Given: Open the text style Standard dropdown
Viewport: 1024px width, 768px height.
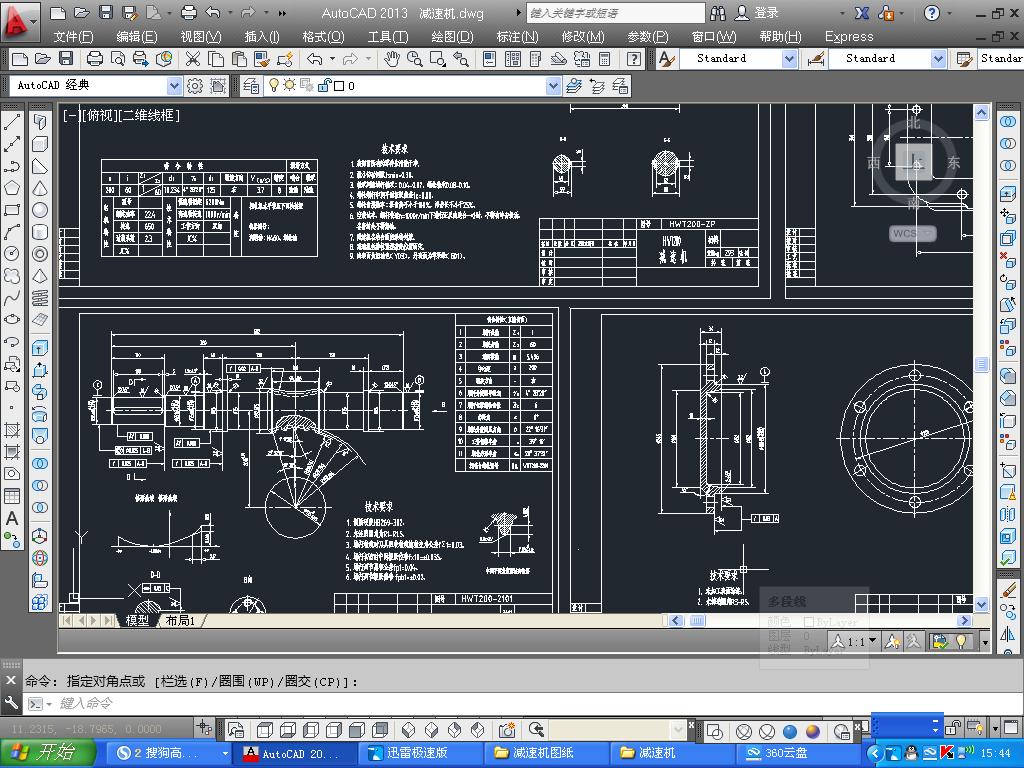Looking at the screenshot, I should point(788,59).
